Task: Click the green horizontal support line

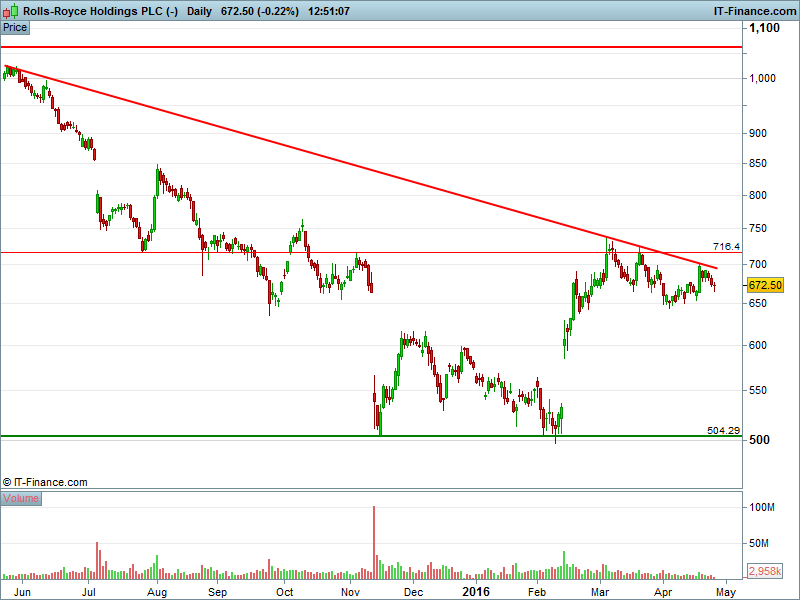Action: click(x=371, y=436)
